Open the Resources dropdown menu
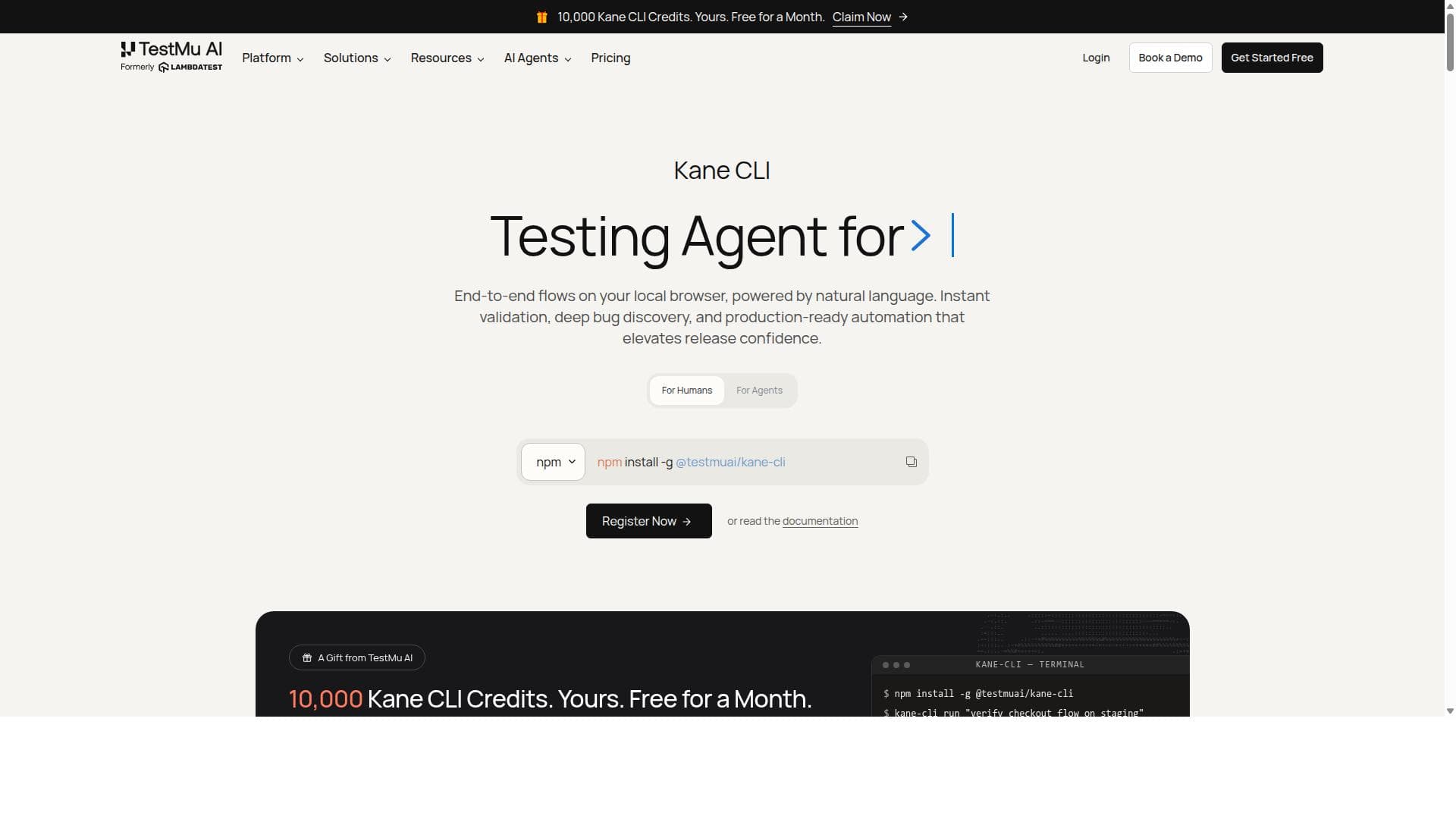 [447, 58]
